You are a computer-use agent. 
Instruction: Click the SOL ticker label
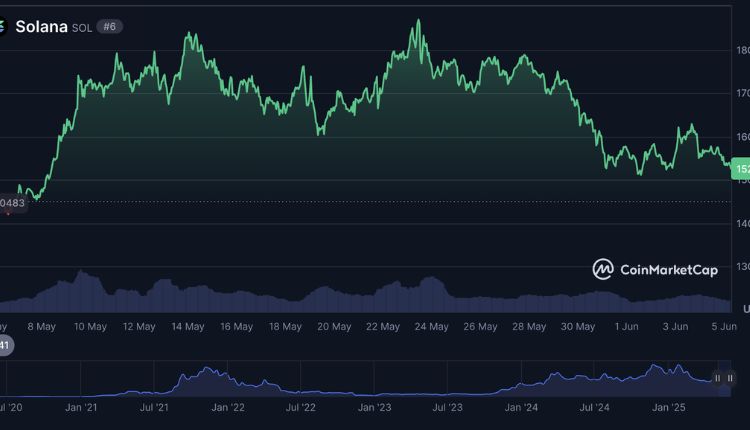tap(82, 28)
